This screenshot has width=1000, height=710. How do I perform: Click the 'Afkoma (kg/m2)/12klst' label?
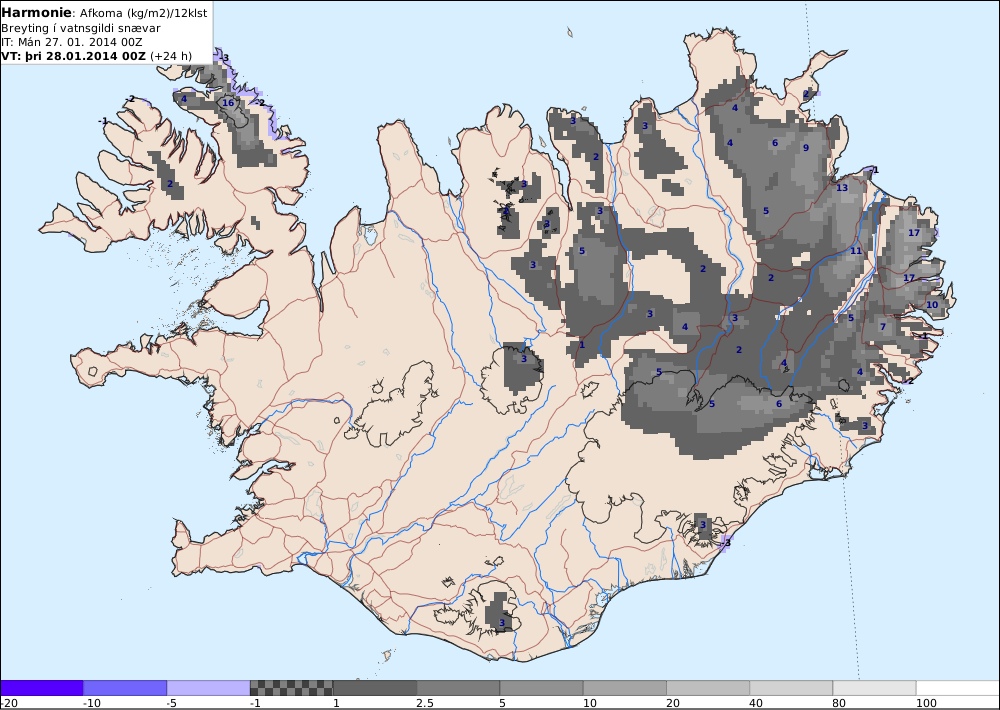click(x=143, y=13)
